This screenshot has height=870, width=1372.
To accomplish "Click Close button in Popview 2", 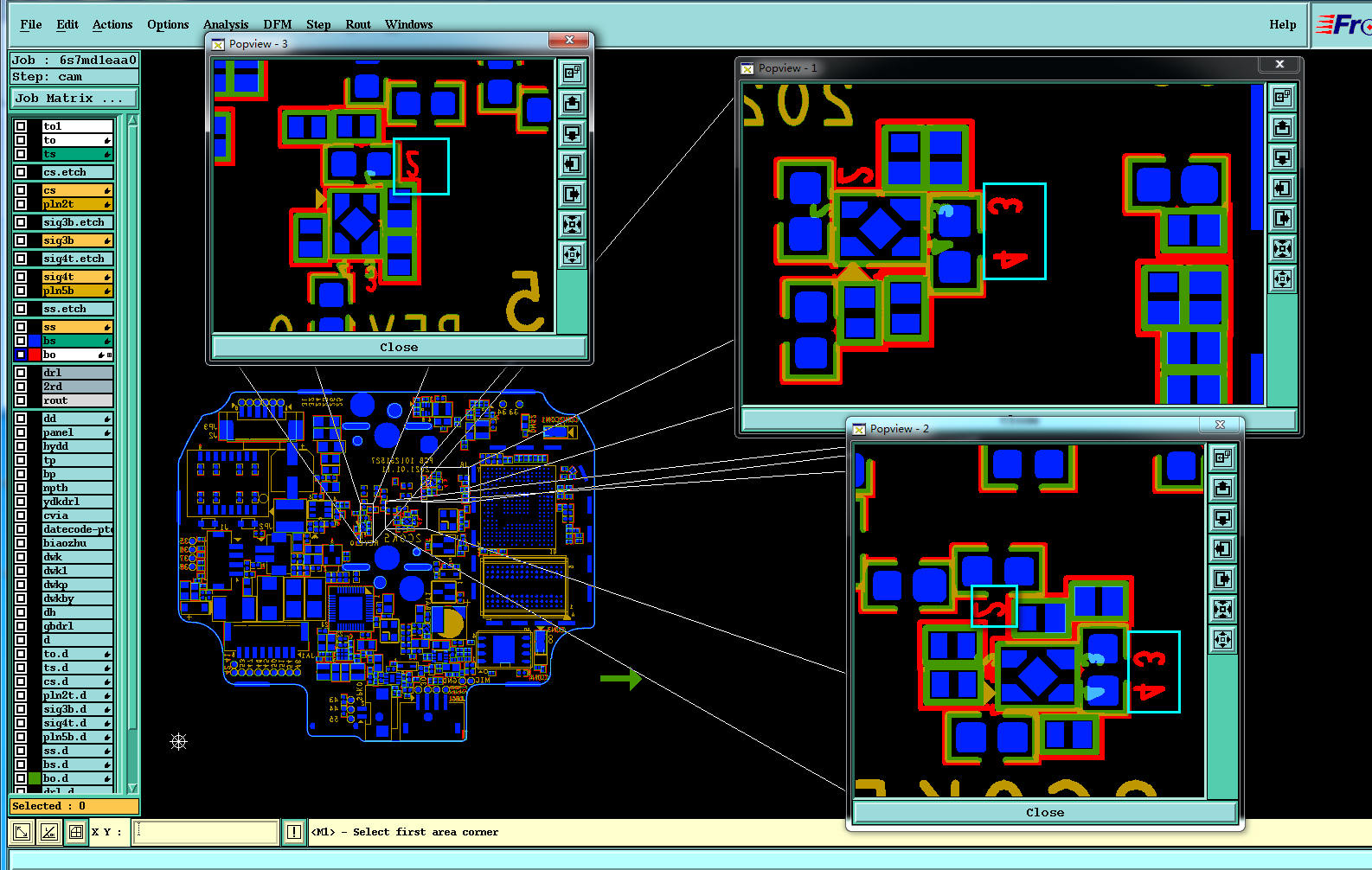I will pyautogui.click(x=1045, y=813).
